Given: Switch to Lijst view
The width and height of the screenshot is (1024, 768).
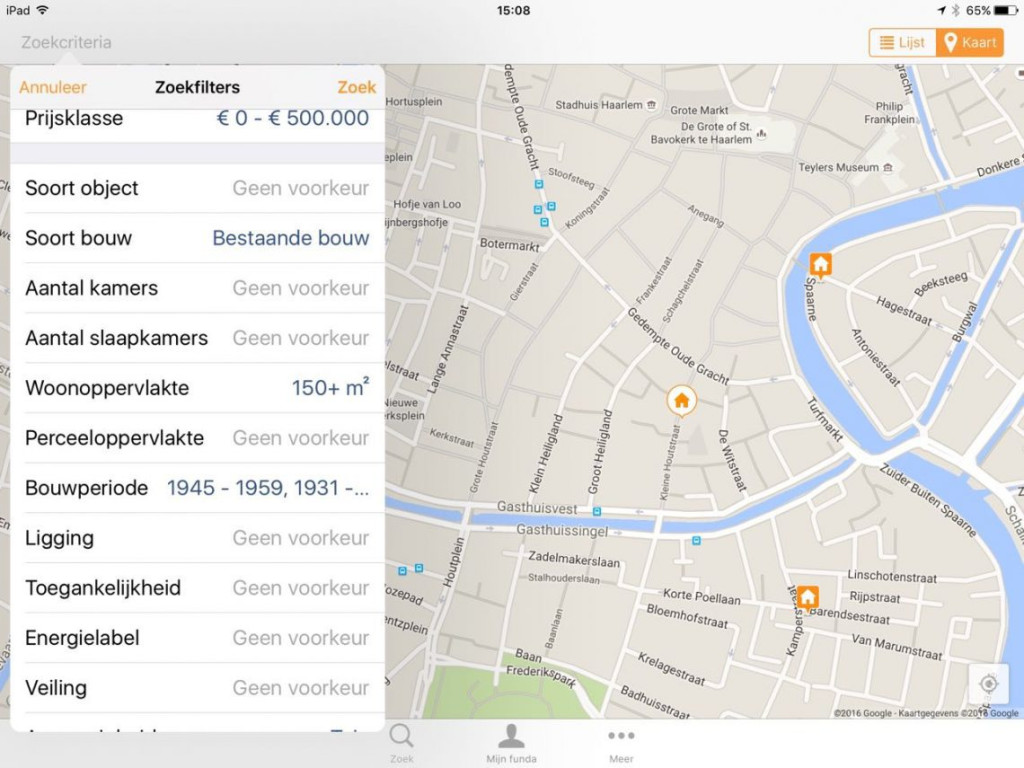Looking at the screenshot, I should click(902, 42).
